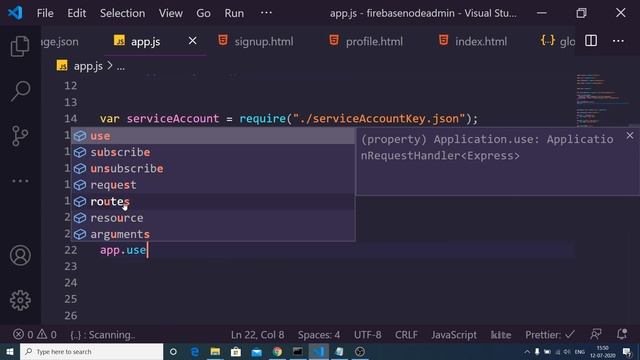This screenshot has height=360, width=640.
Task: Open the clock and date in tray
Action: click(602, 352)
